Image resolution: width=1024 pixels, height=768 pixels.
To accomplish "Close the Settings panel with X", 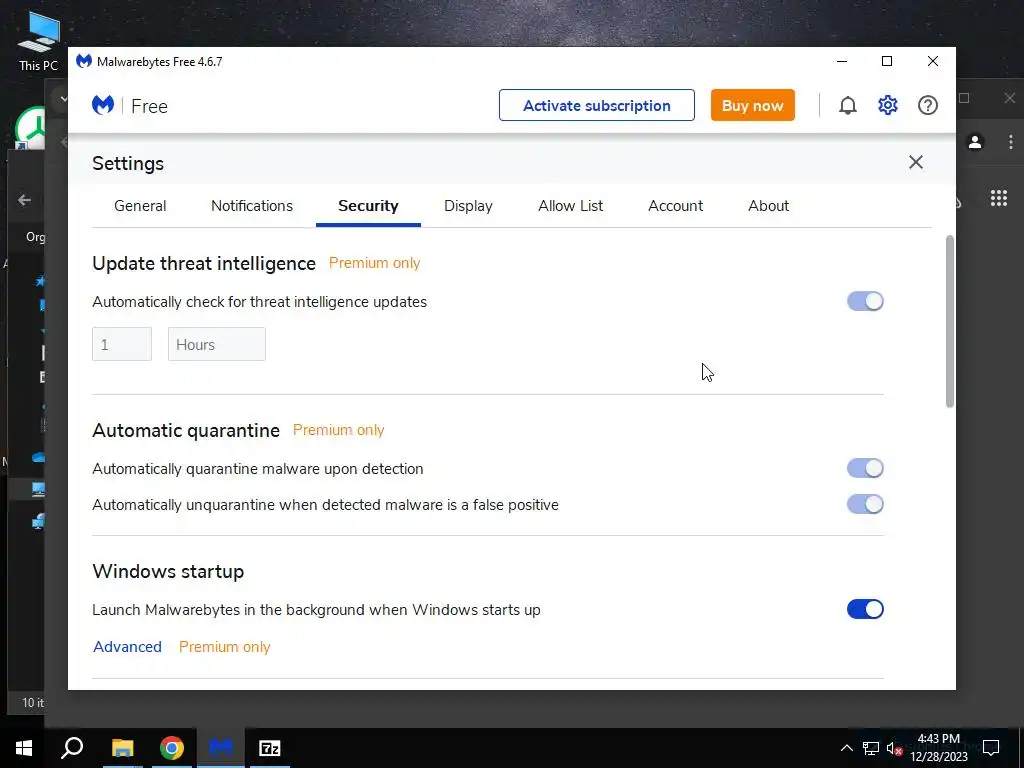I will (916, 162).
